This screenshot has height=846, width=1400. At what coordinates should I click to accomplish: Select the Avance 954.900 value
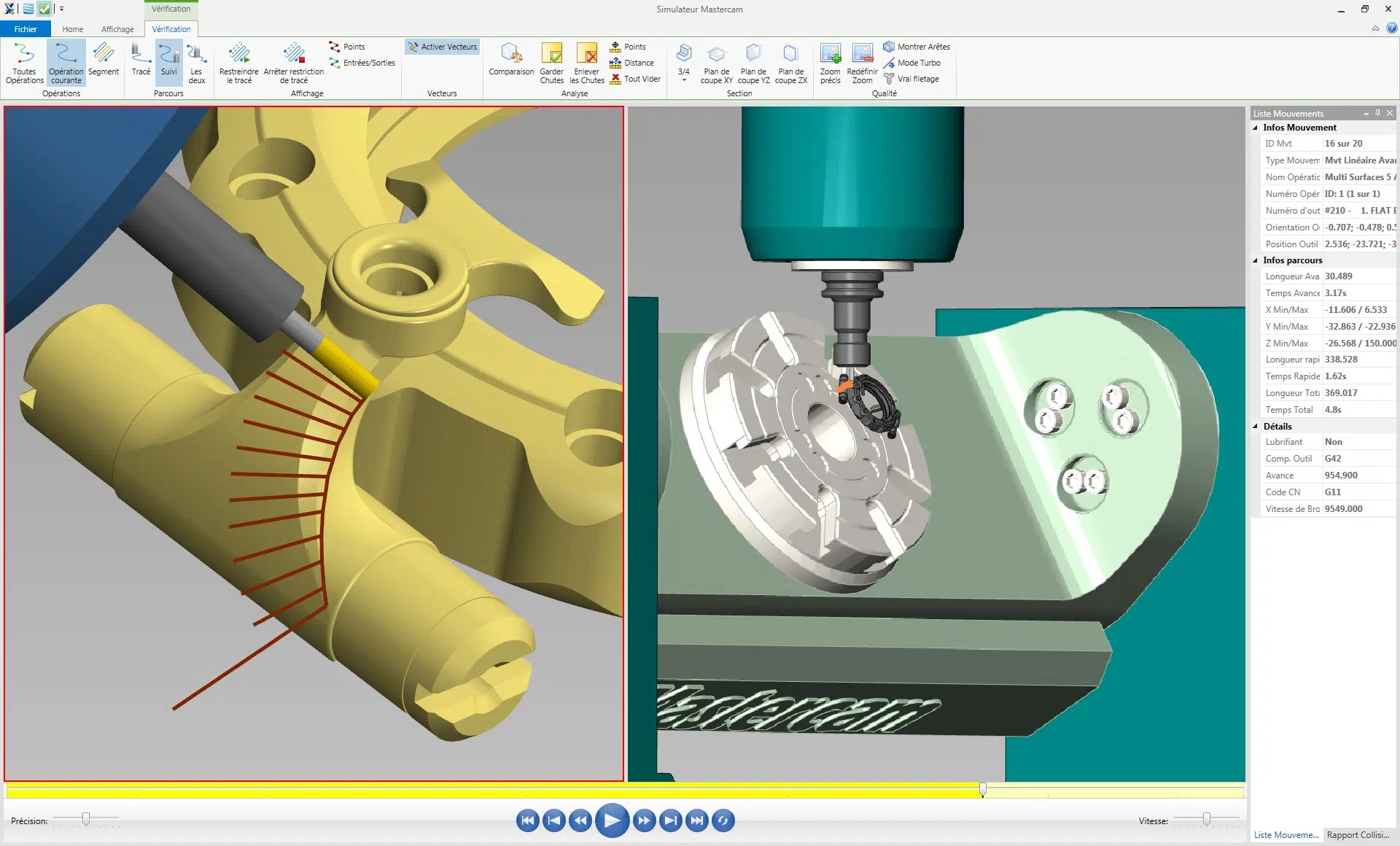pyautogui.click(x=1341, y=476)
